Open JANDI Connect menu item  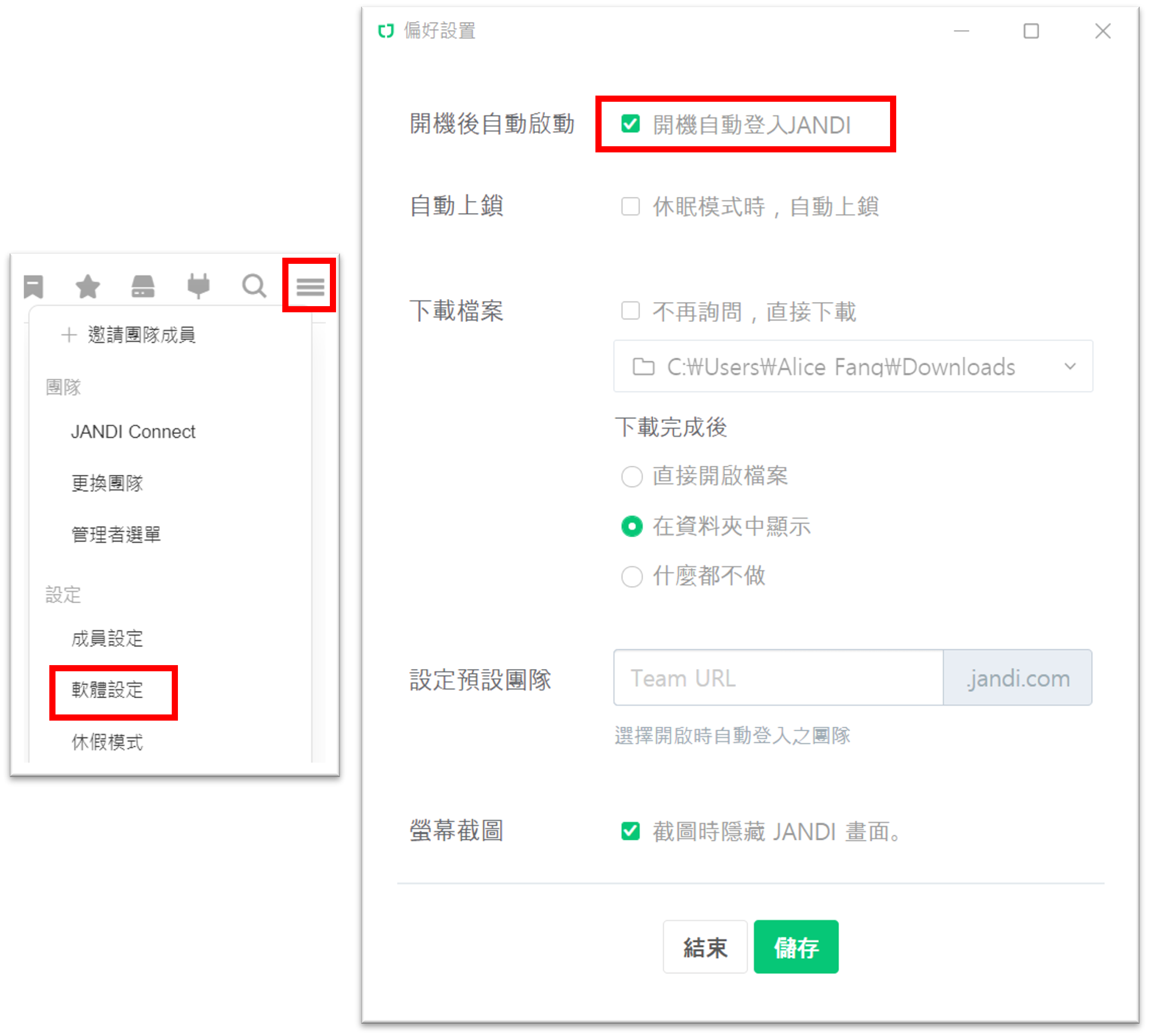click(x=133, y=432)
